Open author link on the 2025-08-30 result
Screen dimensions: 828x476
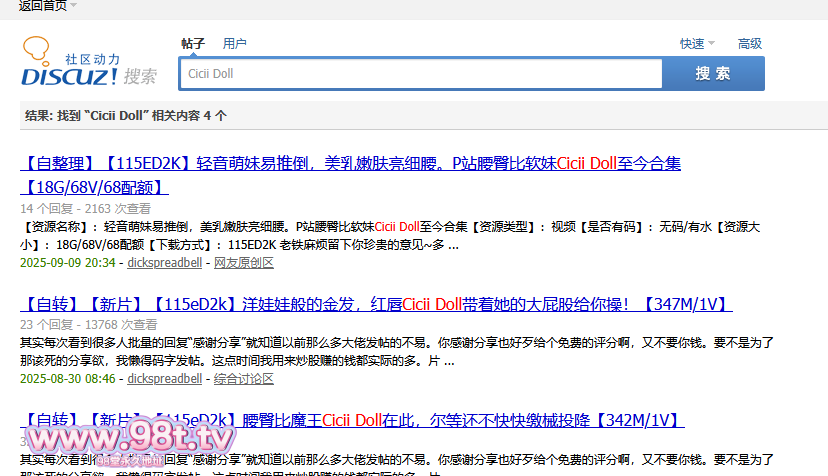coord(165,379)
